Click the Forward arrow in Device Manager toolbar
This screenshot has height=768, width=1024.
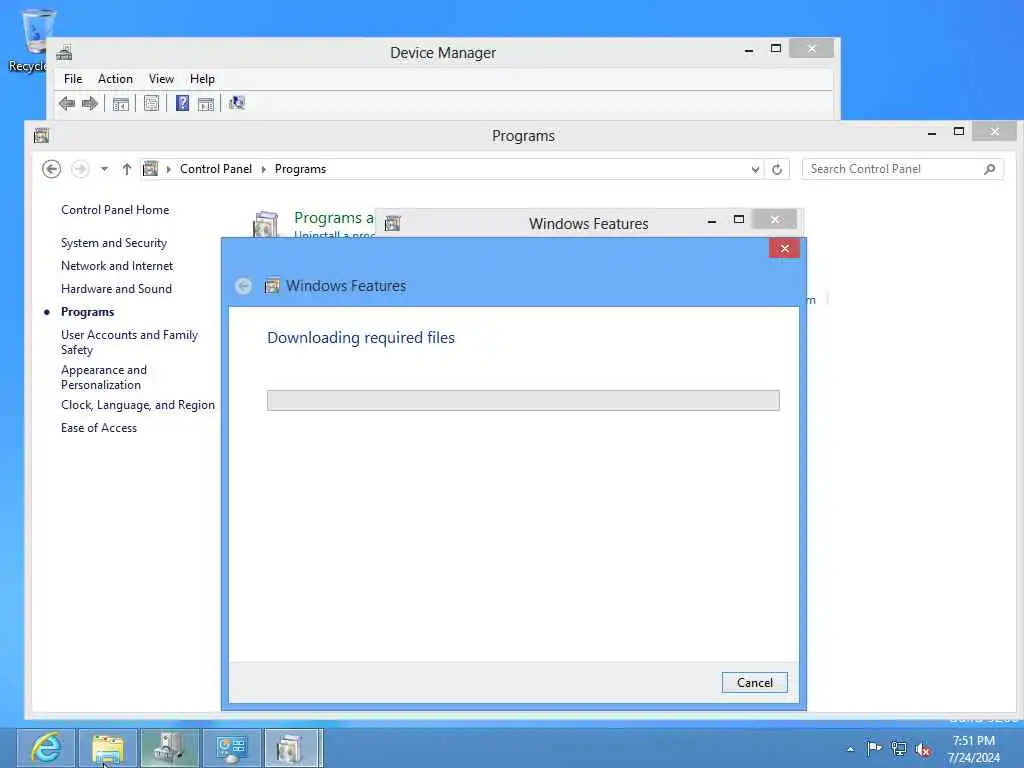click(89, 103)
